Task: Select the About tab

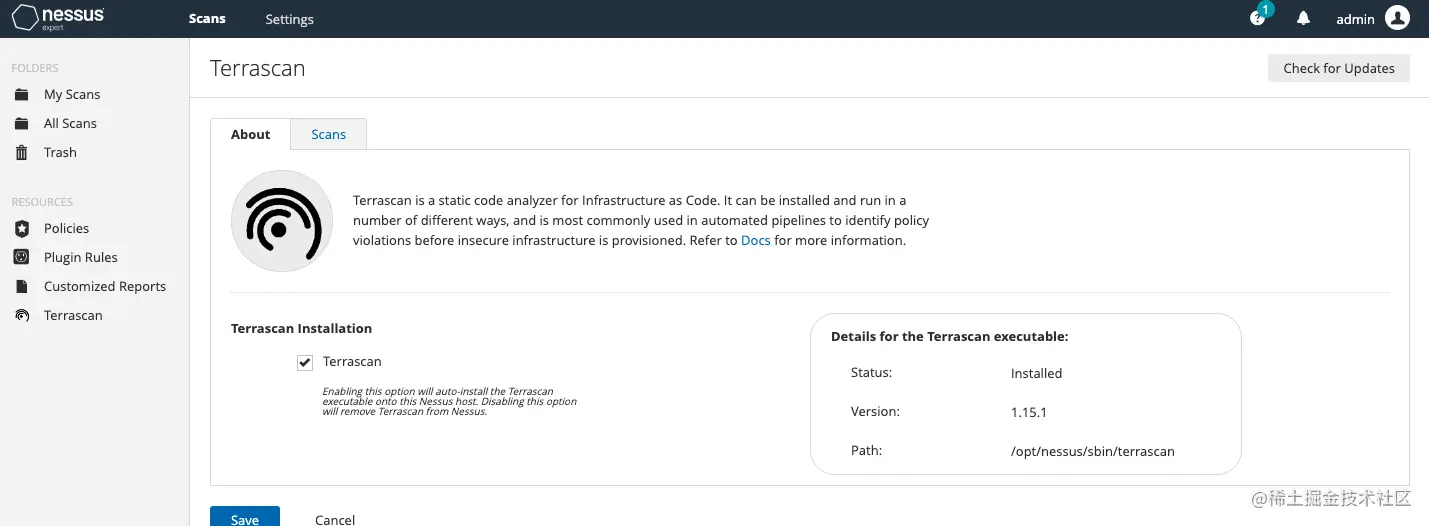Action: pyautogui.click(x=250, y=135)
